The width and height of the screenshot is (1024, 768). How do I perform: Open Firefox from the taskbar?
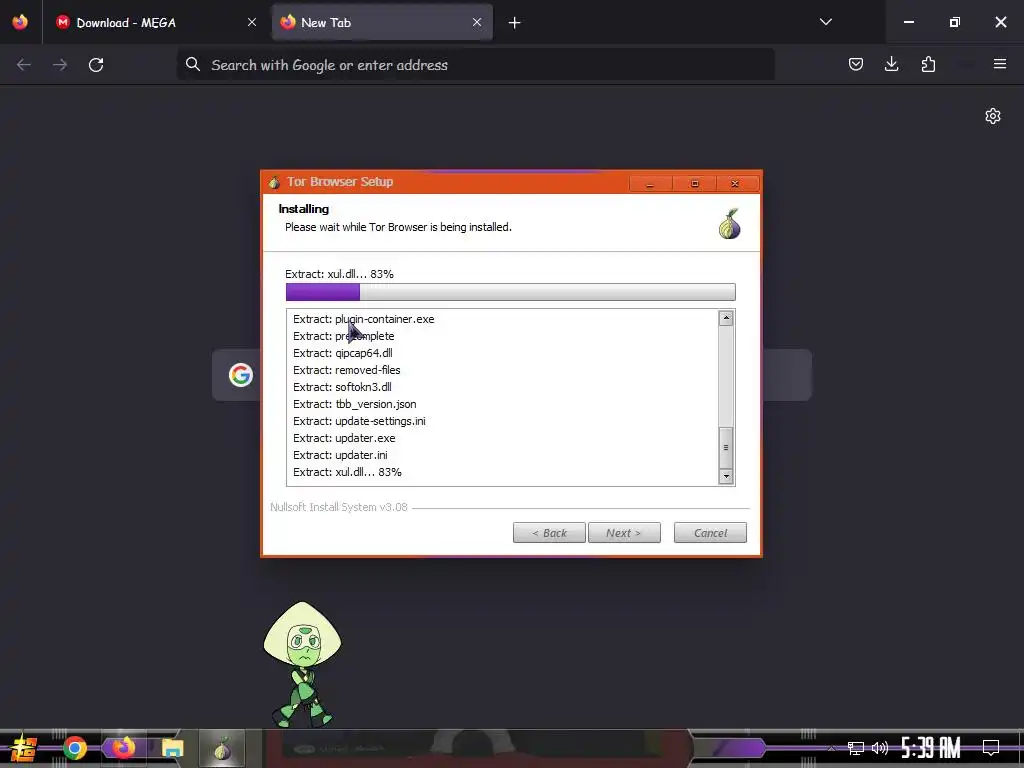123,747
